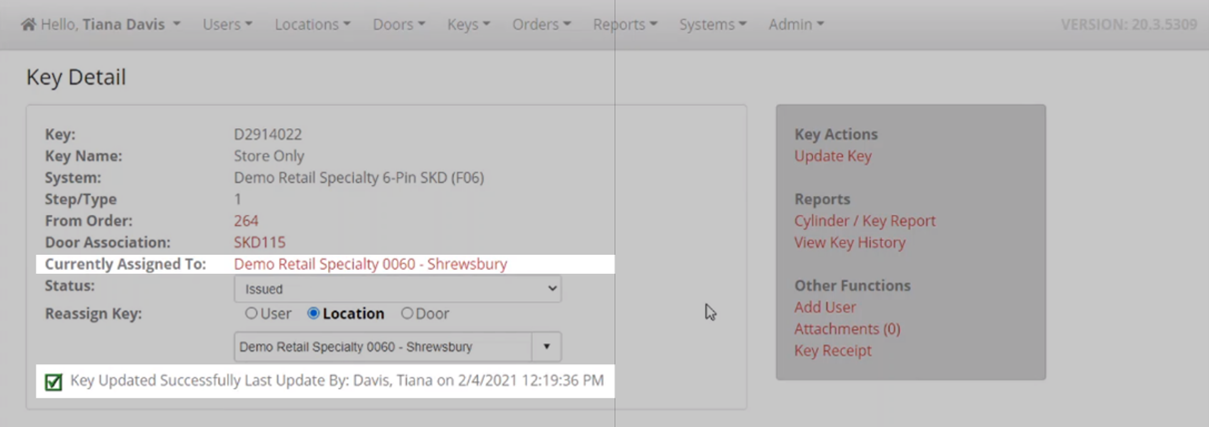Open the Keys menu
Image resolution: width=1209 pixels, height=427 pixels.
tap(469, 24)
